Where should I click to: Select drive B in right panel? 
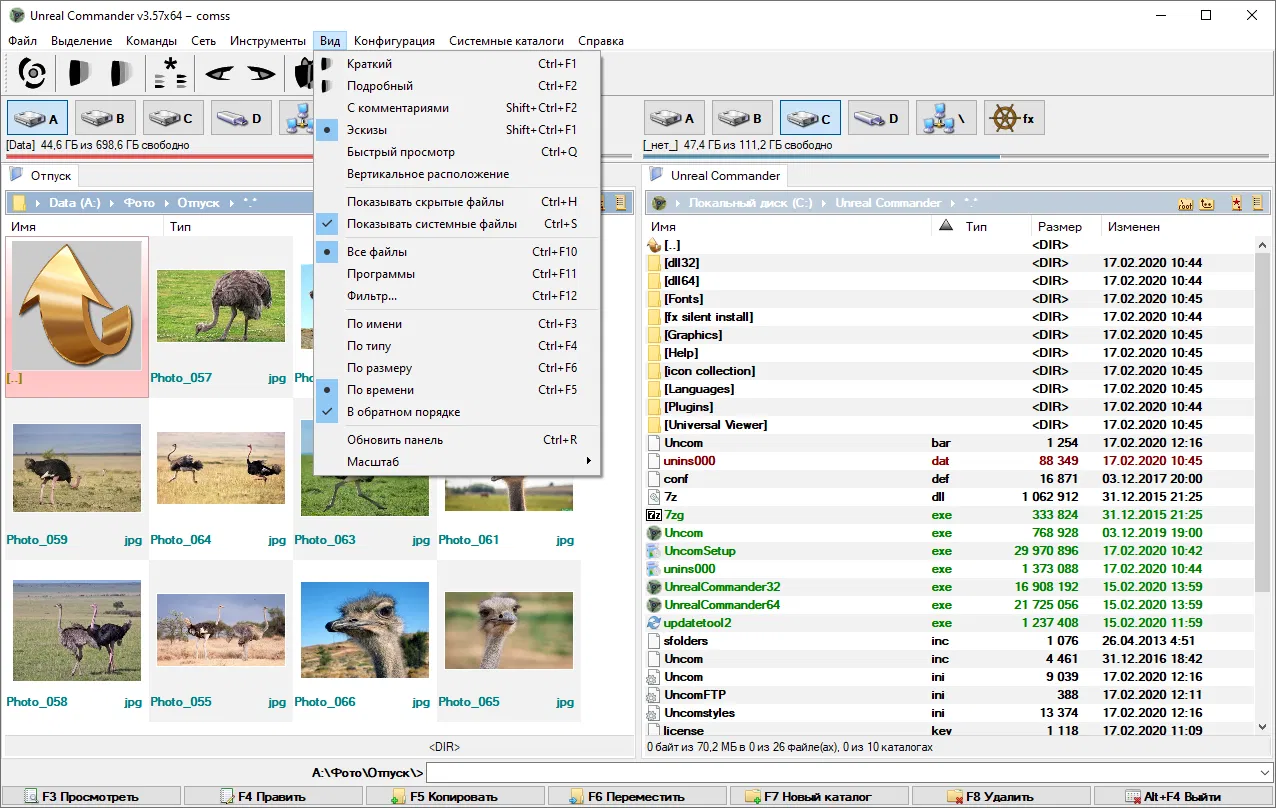tap(743, 118)
